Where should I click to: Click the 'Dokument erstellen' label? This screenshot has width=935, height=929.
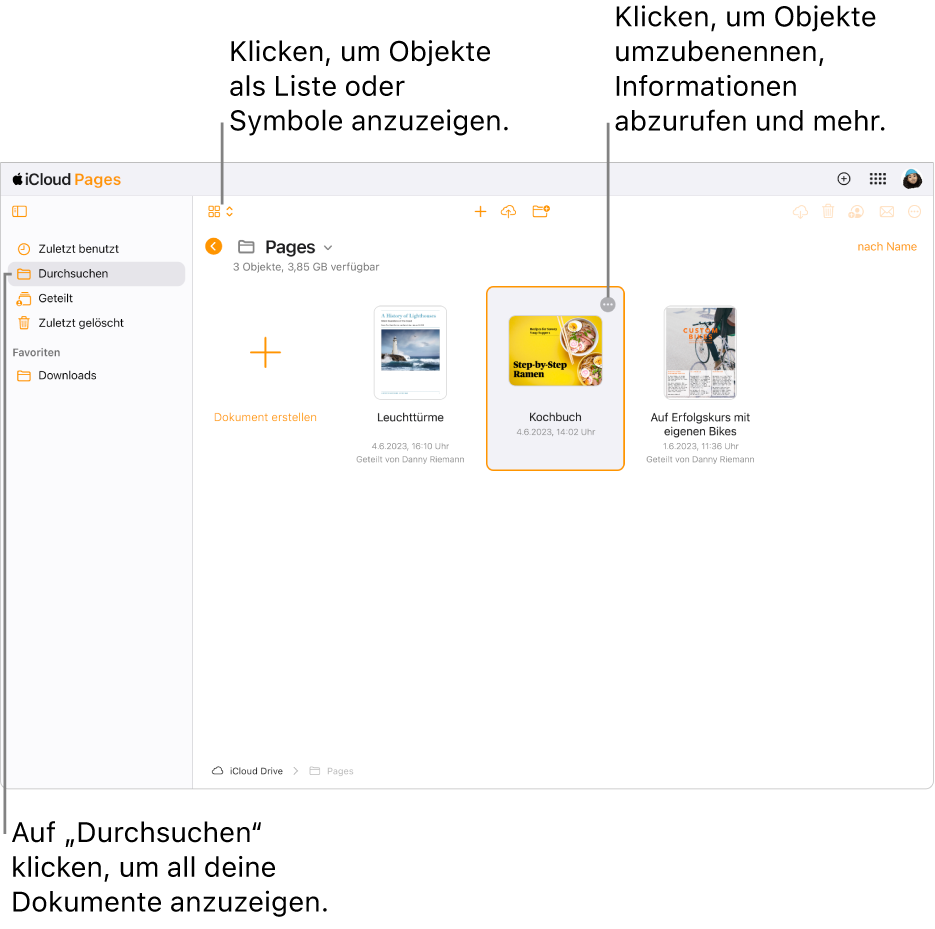(x=265, y=417)
